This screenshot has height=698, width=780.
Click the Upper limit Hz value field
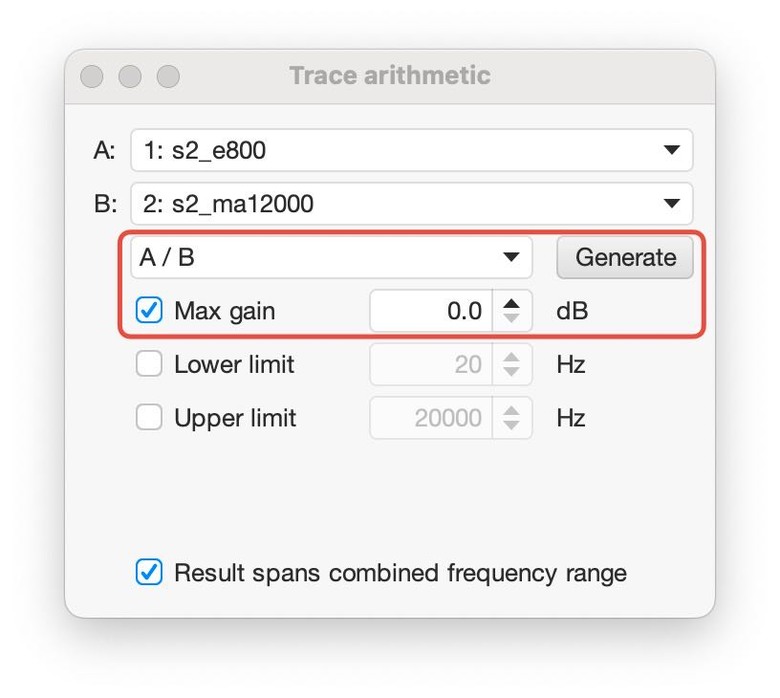(431, 417)
